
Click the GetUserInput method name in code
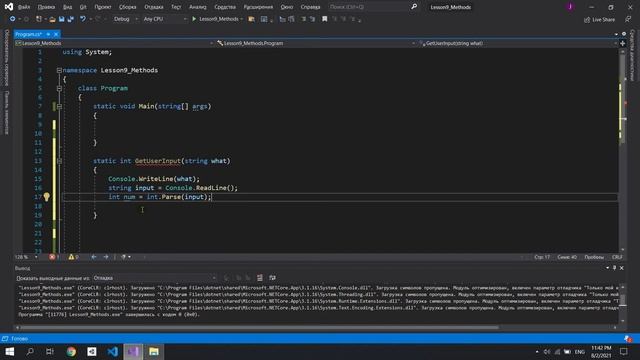point(158,161)
